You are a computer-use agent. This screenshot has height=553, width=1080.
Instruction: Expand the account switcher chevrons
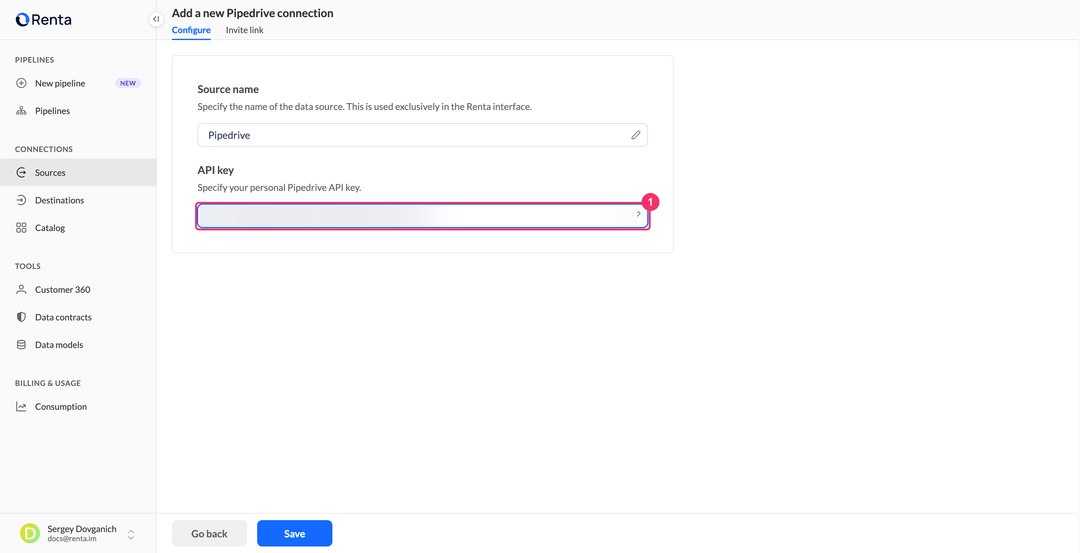click(x=131, y=534)
